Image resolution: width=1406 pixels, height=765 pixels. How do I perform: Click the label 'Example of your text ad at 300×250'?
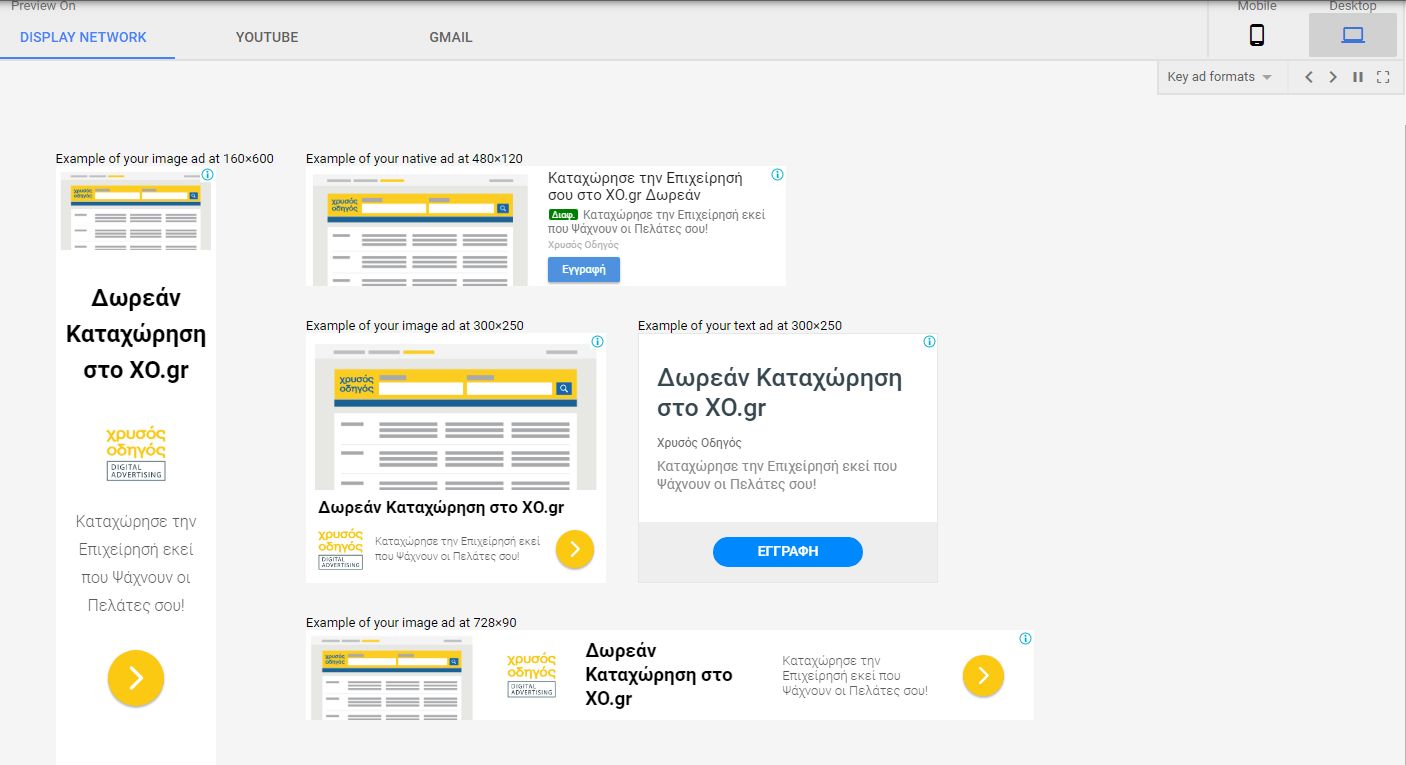pyautogui.click(x=740, y=325)
